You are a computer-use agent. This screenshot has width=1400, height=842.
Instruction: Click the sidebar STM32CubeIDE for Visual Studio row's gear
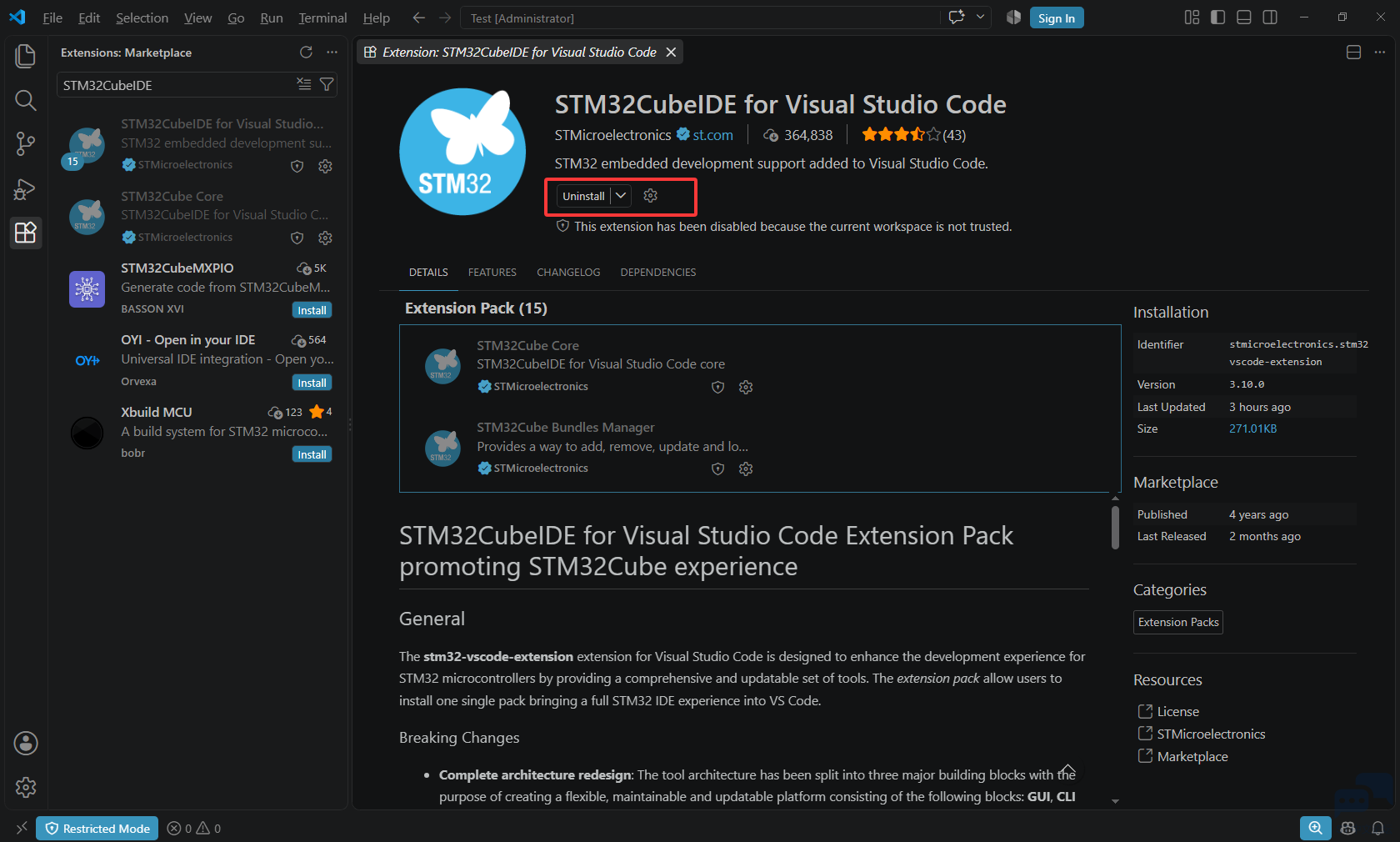coord(325,166)
